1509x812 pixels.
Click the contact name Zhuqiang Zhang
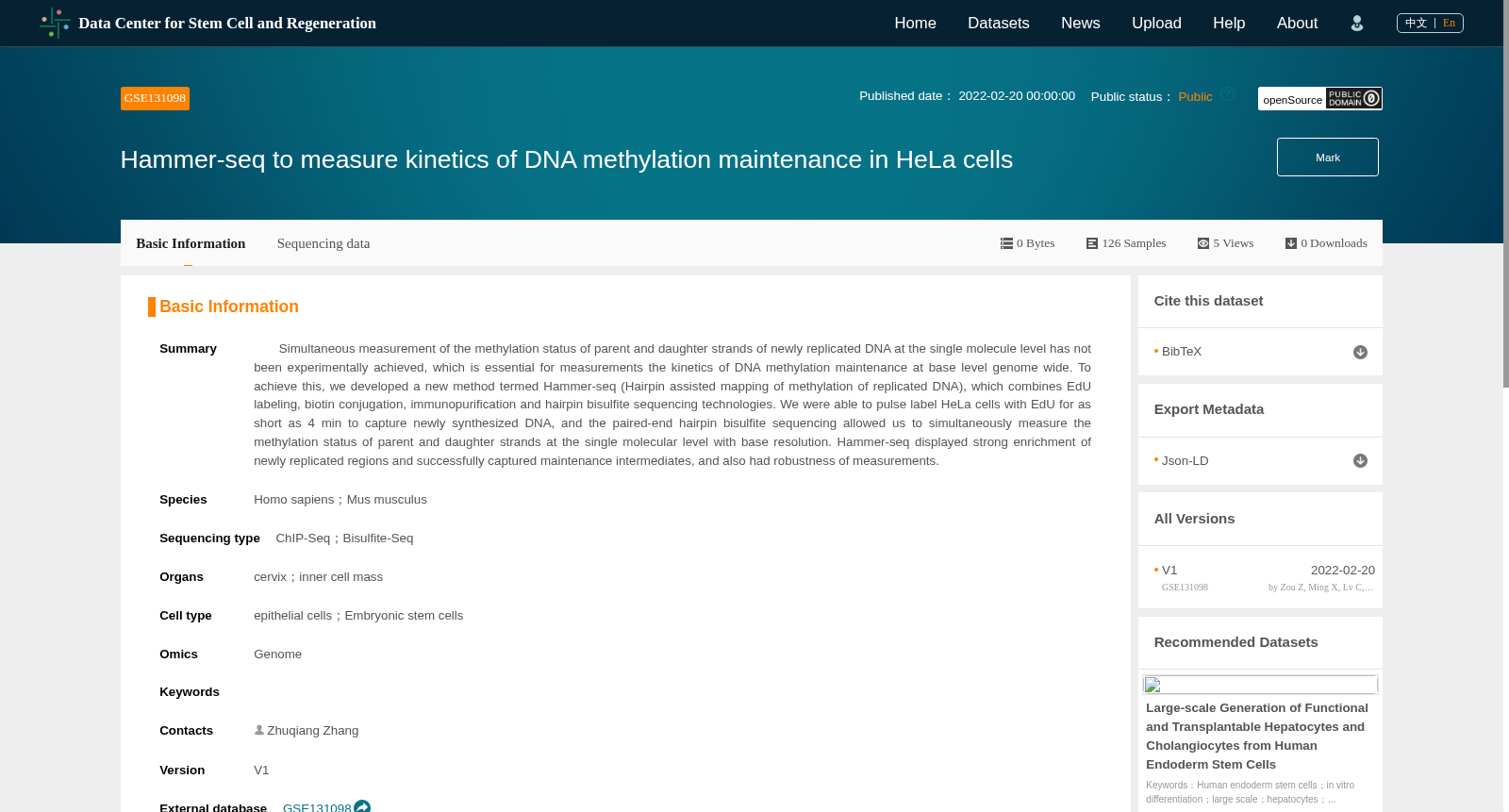[x=312, y=730]
